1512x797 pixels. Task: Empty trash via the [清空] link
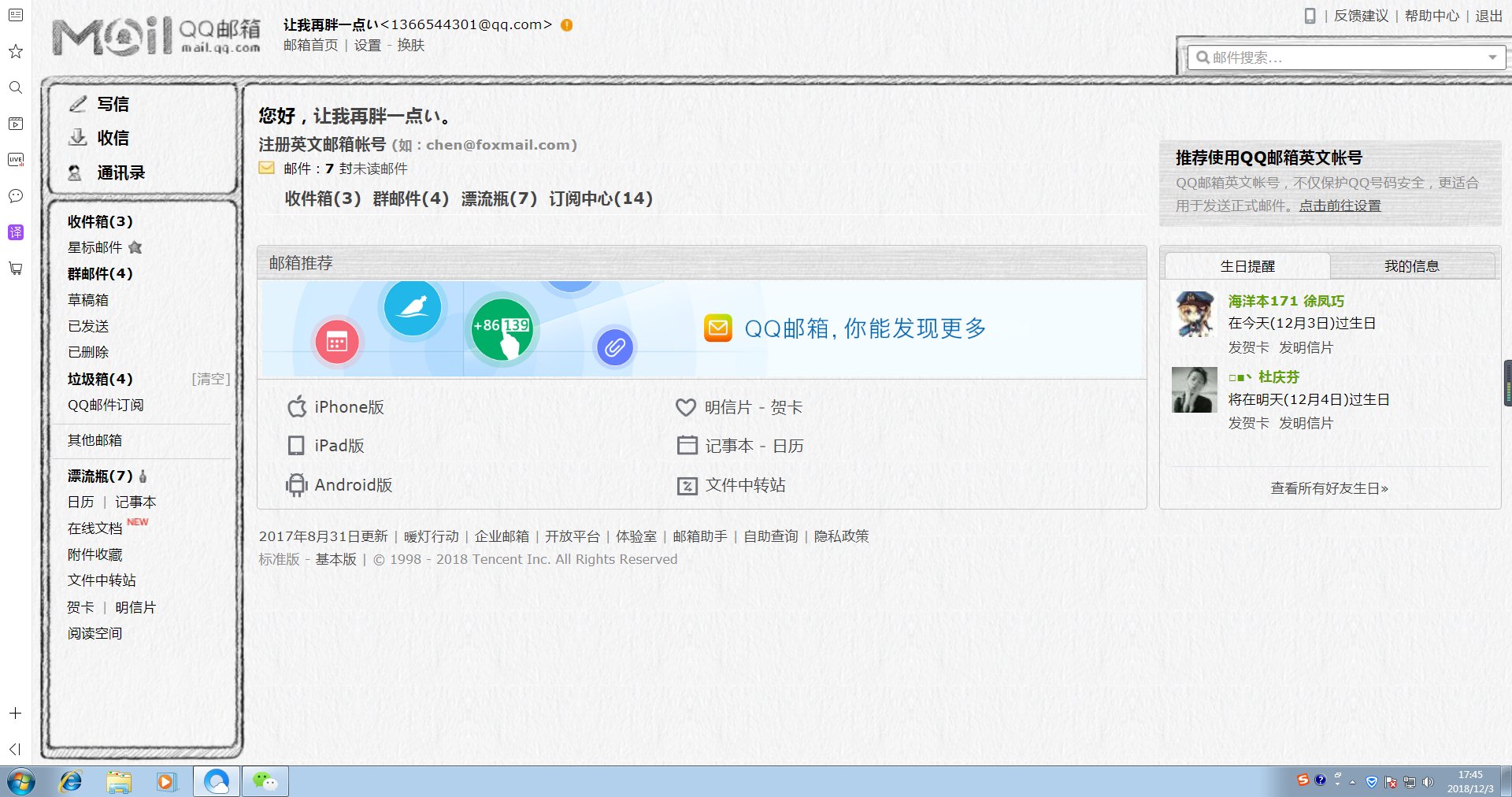coord(209,379)
